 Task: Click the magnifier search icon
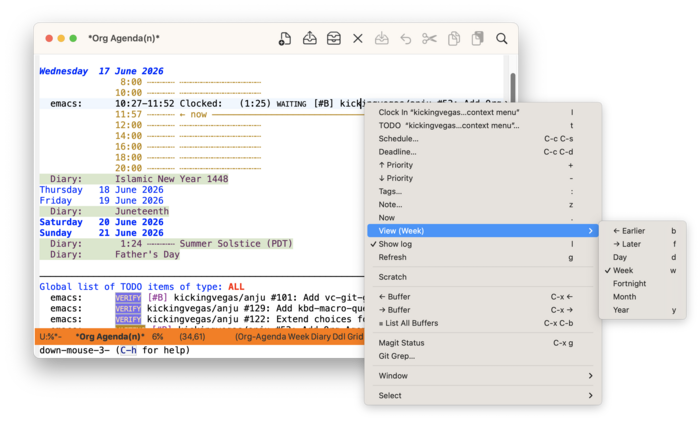coord(502,39)
